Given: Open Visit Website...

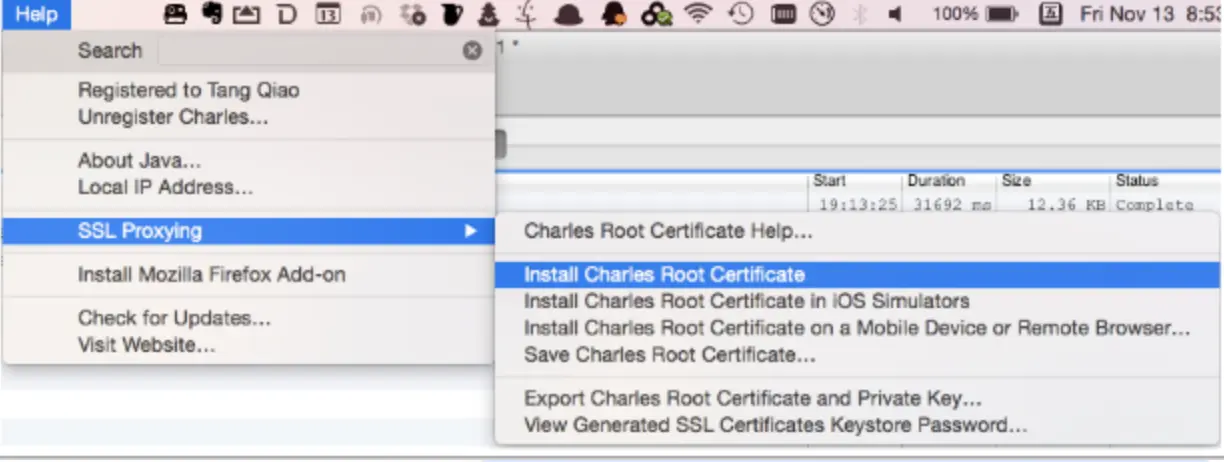Looking at the screenshot, I should pos(147,345).
